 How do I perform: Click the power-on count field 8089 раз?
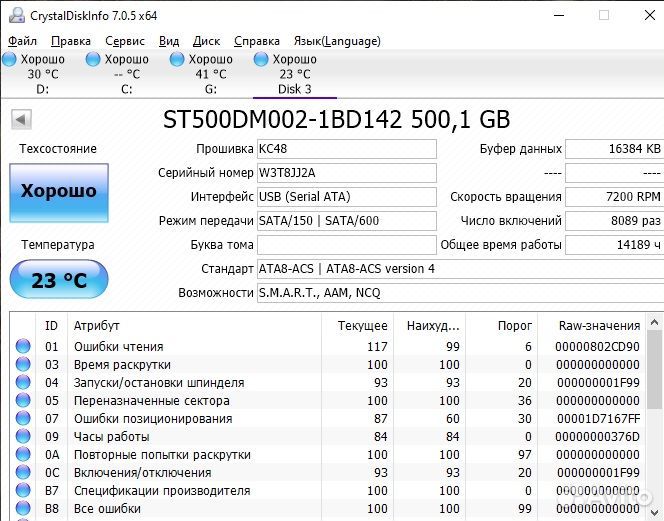(614, 221)
